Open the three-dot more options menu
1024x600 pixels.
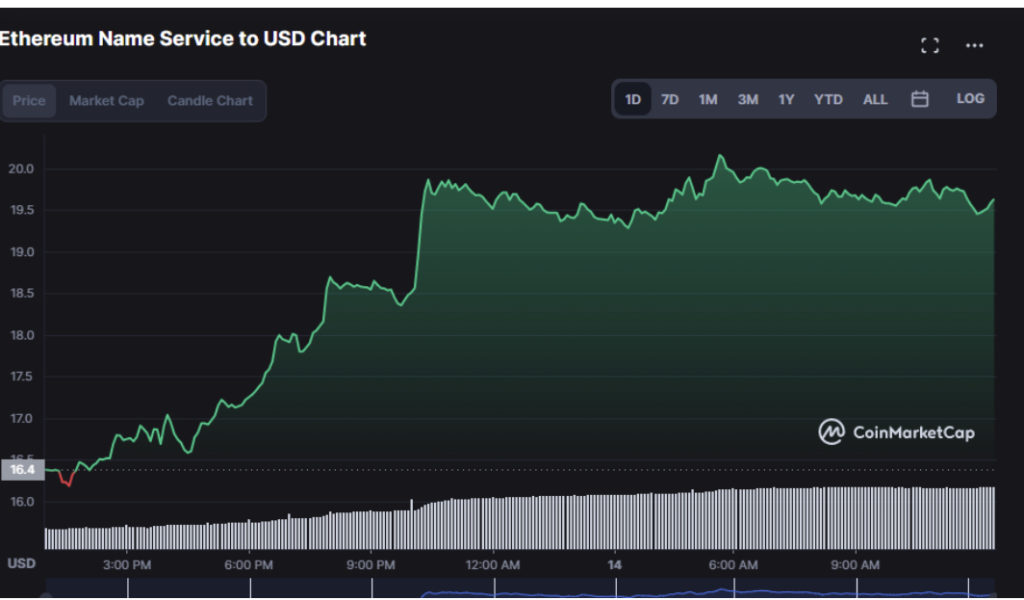974,45
